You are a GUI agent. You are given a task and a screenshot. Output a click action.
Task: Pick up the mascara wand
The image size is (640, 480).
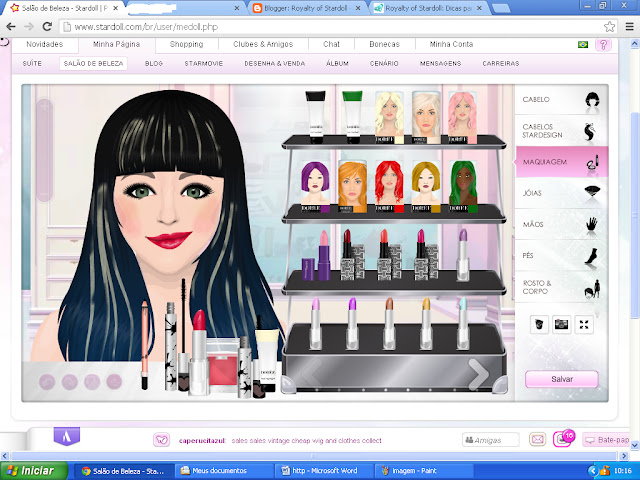(x=183, y=335)
